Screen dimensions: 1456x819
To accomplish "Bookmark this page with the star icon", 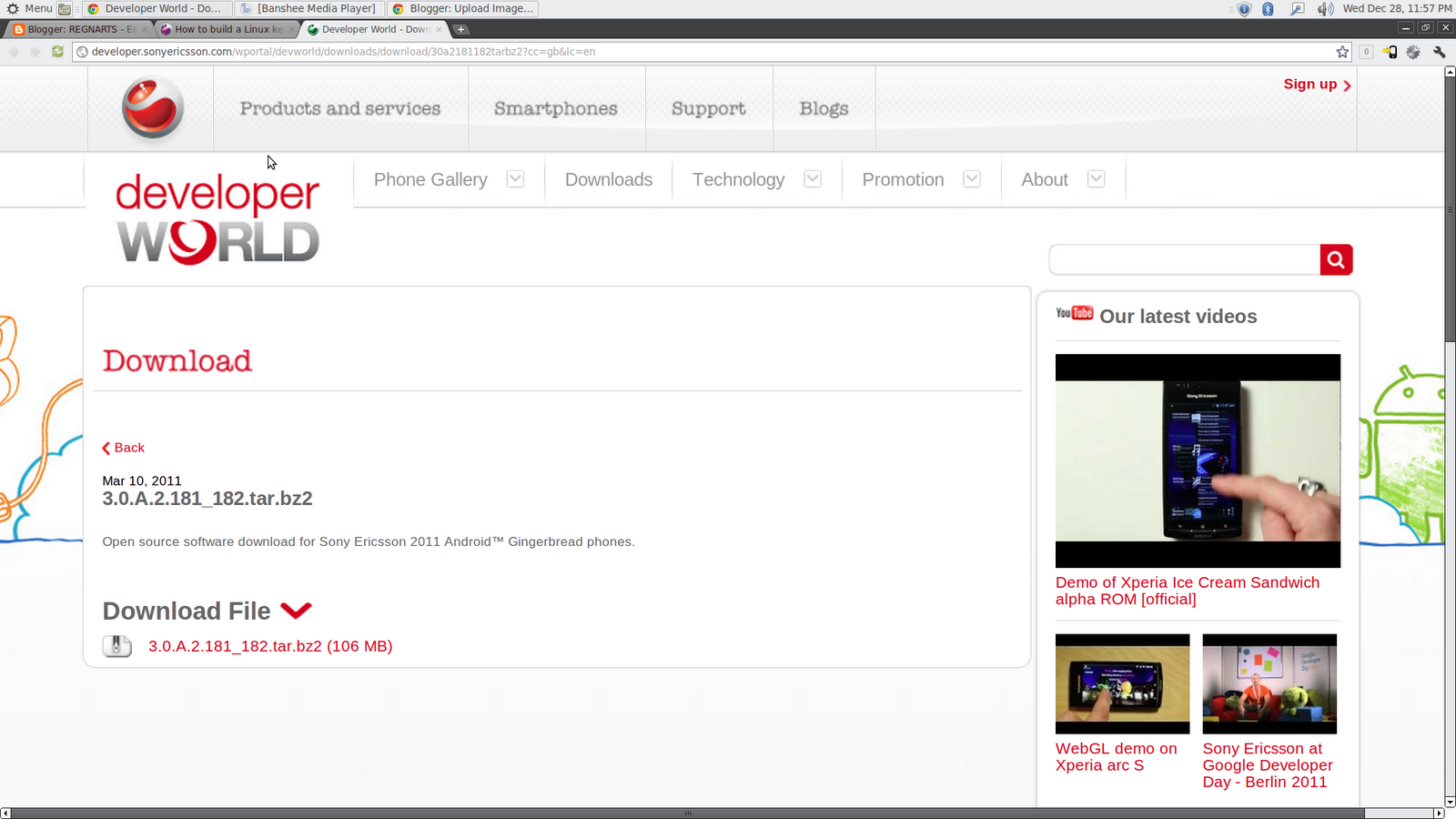I will pyautogui.click(x=1342, y=52).
